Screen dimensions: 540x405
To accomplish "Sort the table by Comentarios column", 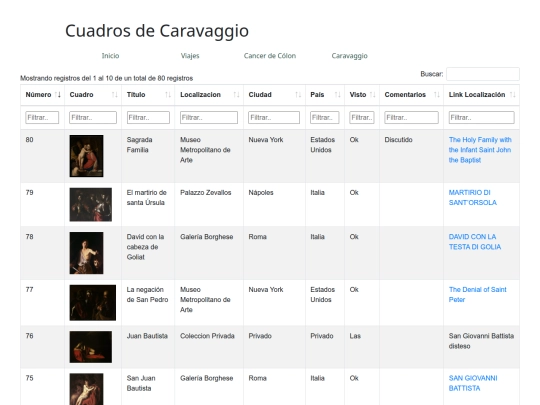I will pyautogui.click(x=412, y=95).
